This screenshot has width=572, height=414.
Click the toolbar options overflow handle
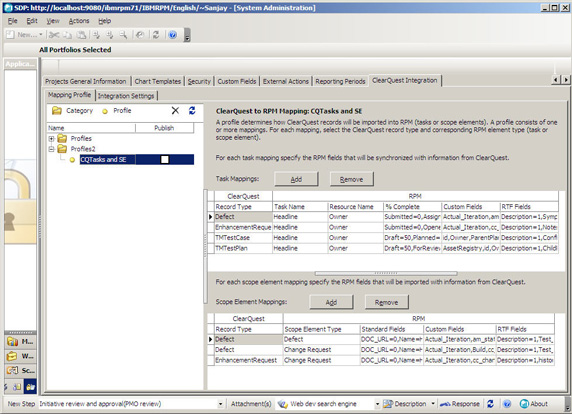click(x=187, y=35)
